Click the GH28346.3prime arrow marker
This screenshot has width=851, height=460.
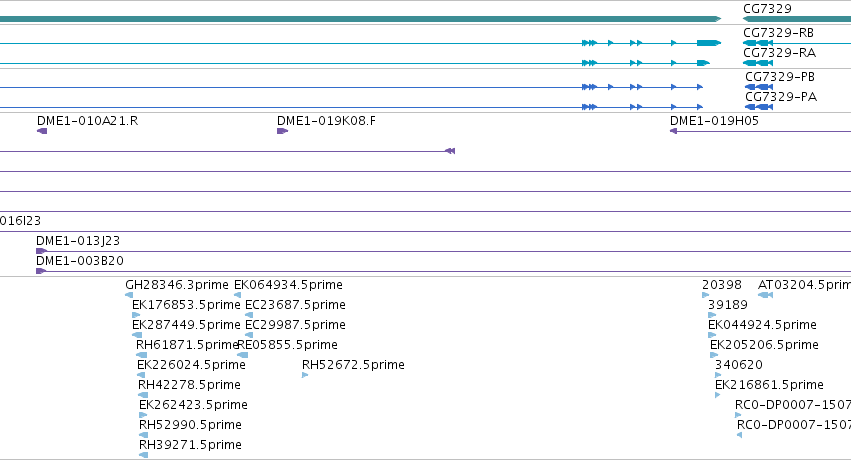click(x=129, y=295)
